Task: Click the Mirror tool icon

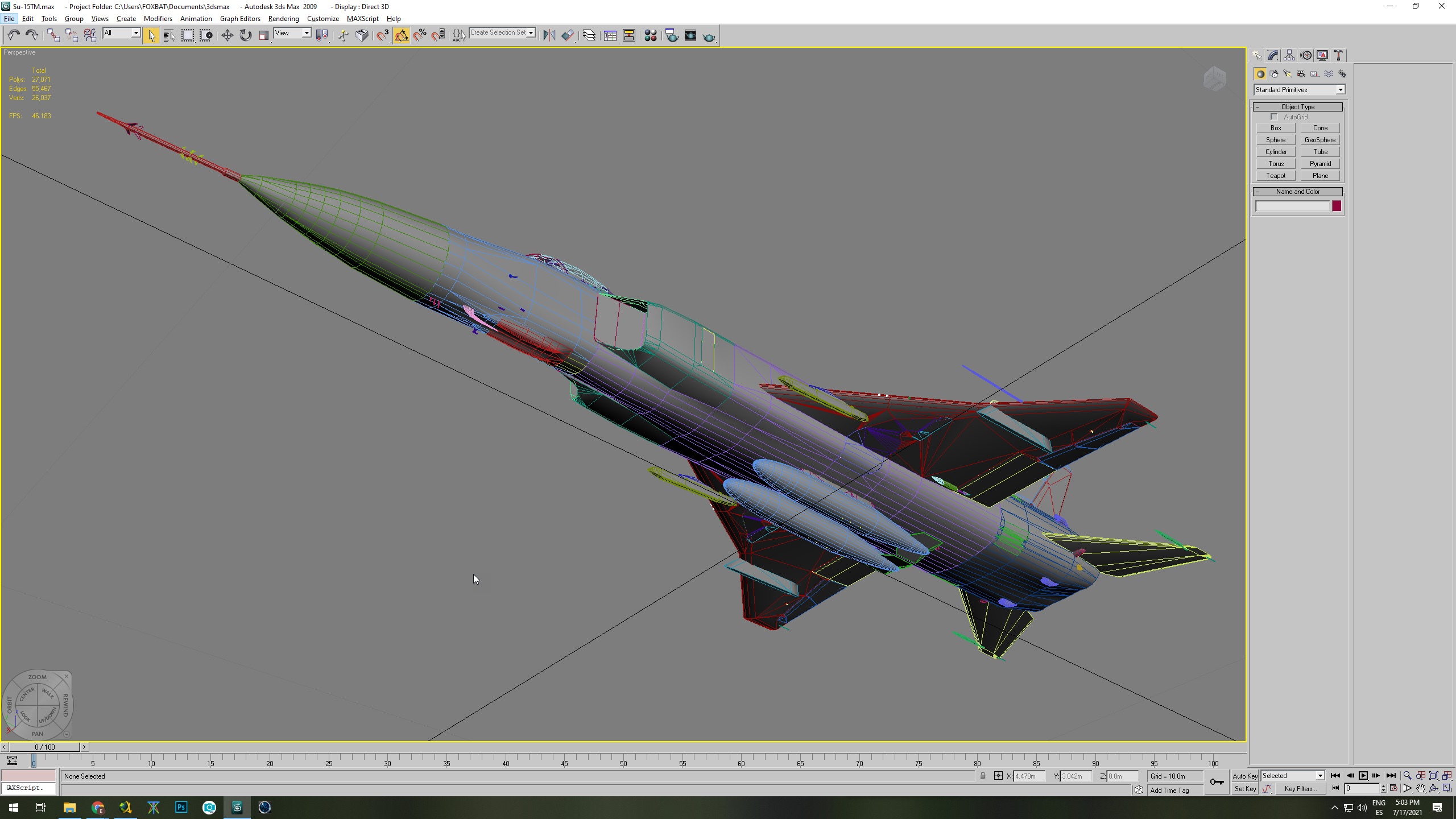Action: 549,36
